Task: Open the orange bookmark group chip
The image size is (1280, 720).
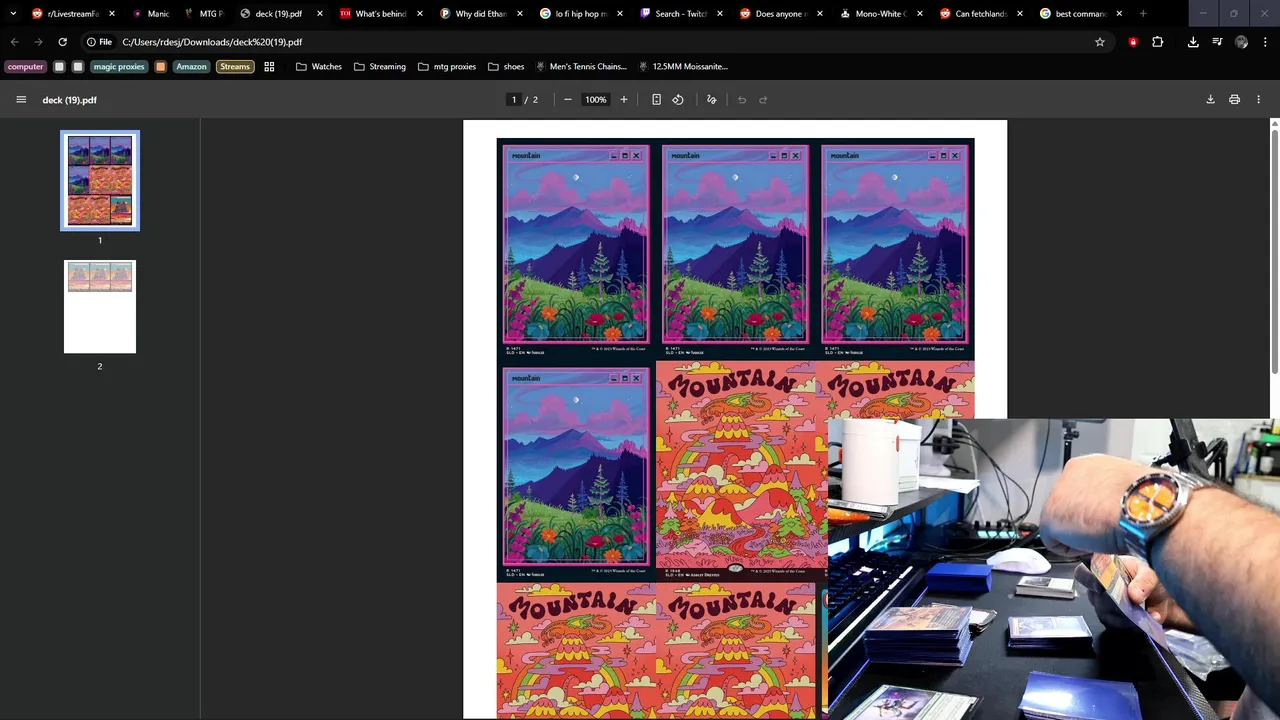Action: coord(160,67)
